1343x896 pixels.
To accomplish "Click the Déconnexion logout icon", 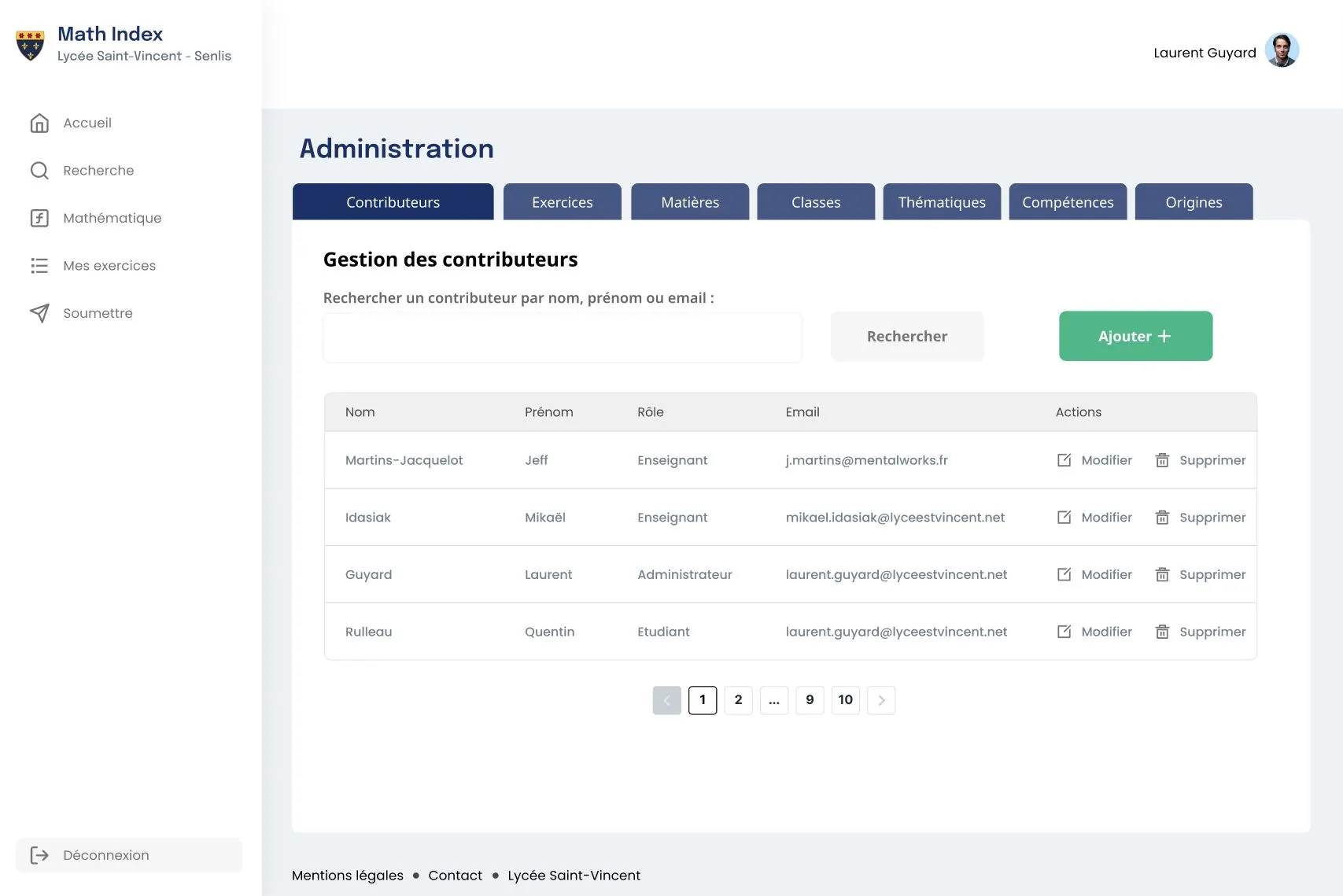I will pyautogui.click(x=39, y=855).
